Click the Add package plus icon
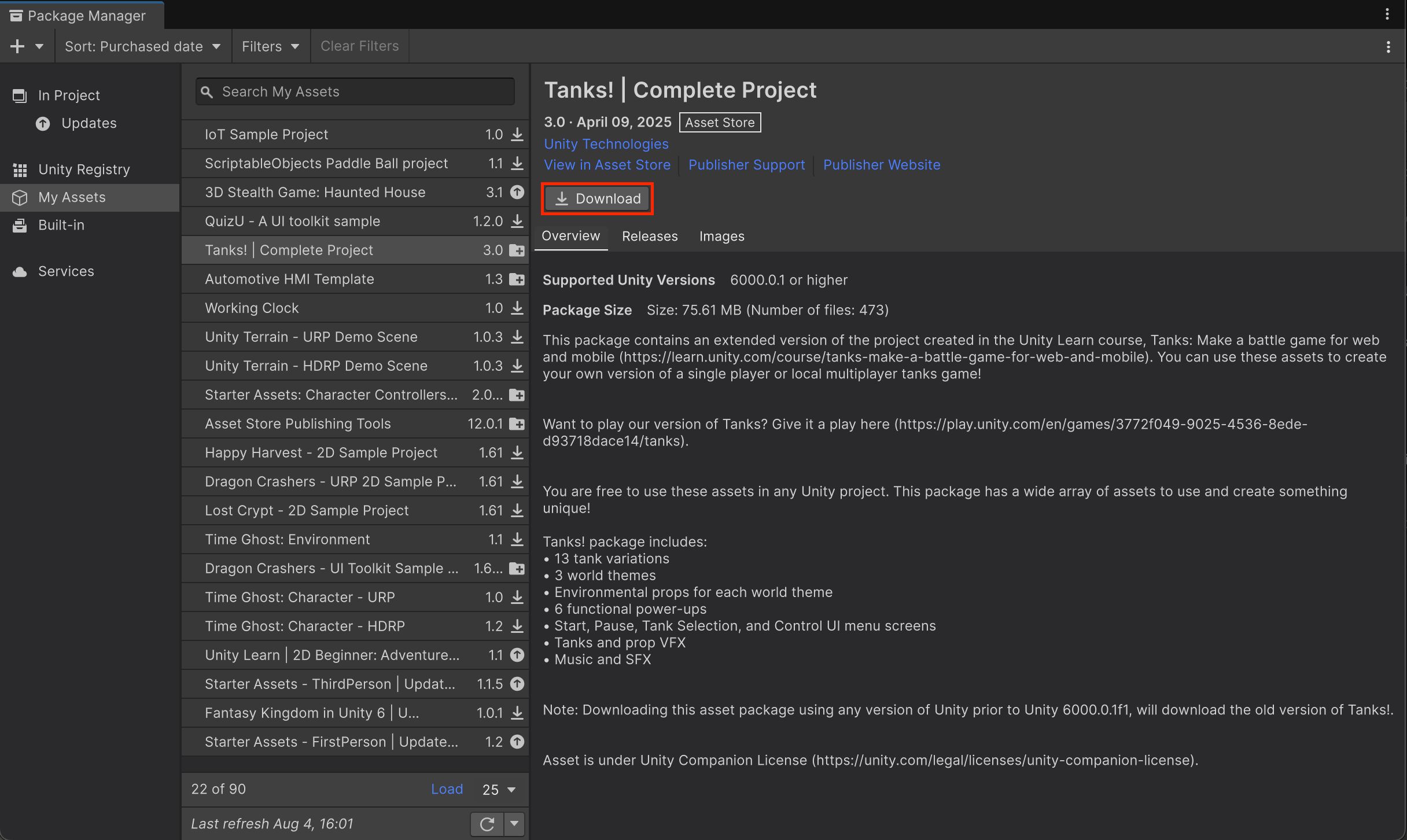 [x=18, y=46]
